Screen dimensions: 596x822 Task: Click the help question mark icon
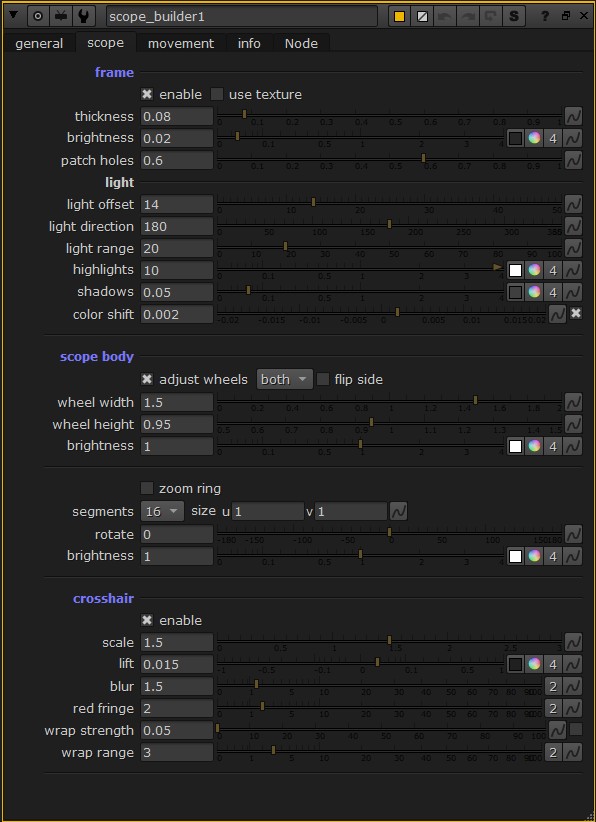pos(545,16)
